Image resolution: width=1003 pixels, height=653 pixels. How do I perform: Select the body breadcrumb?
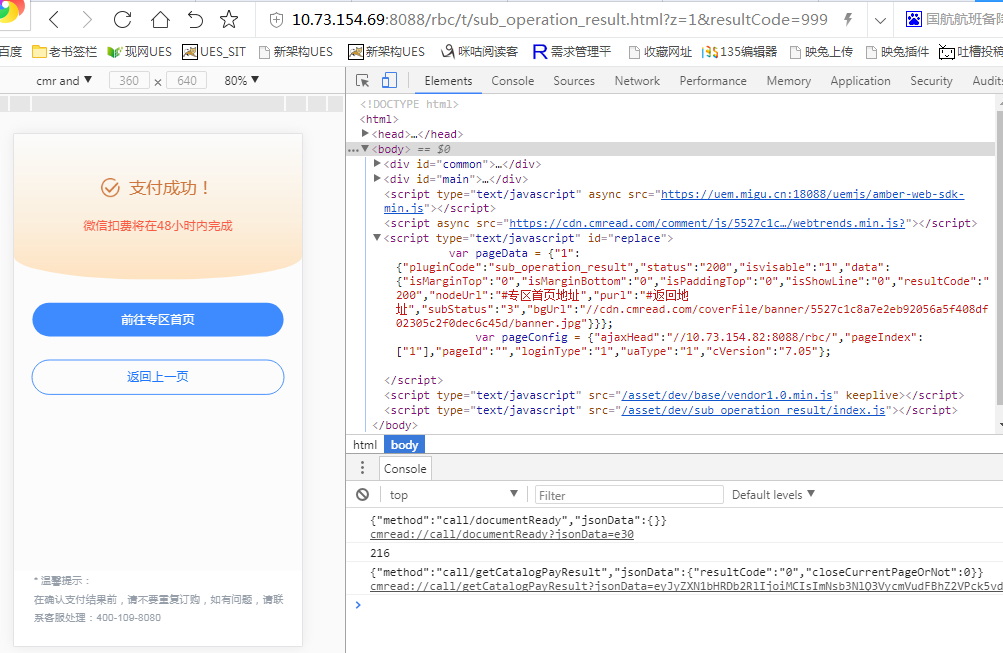coord(404,445)
